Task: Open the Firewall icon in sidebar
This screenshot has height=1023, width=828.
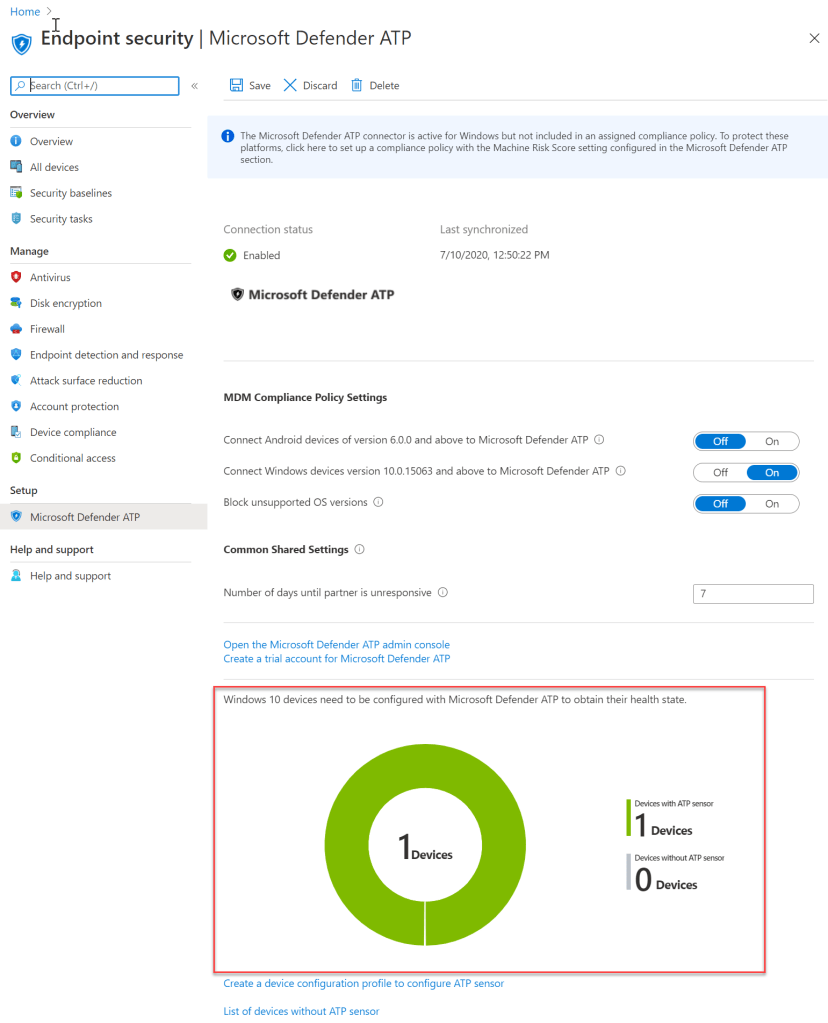Action: [x=16, y=329]
